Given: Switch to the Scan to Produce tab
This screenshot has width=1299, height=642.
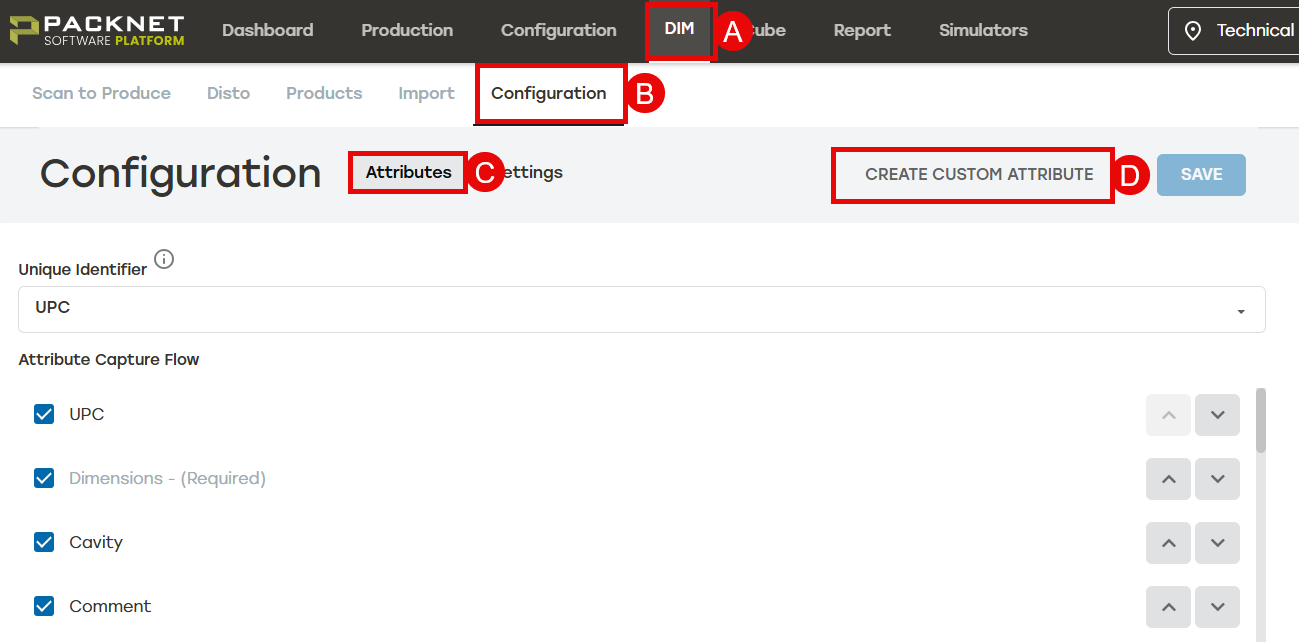Looking at the screenshot, I should (101, 93).
